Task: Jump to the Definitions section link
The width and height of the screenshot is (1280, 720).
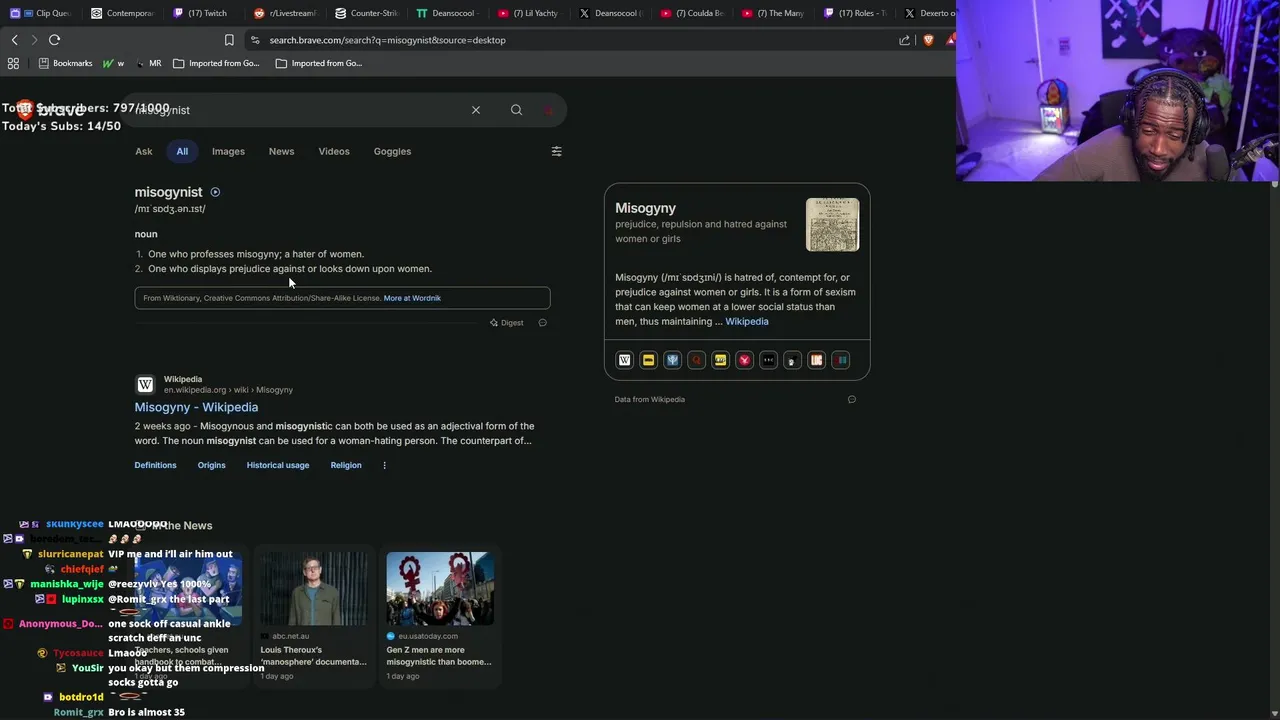Action: click(155, 465)
